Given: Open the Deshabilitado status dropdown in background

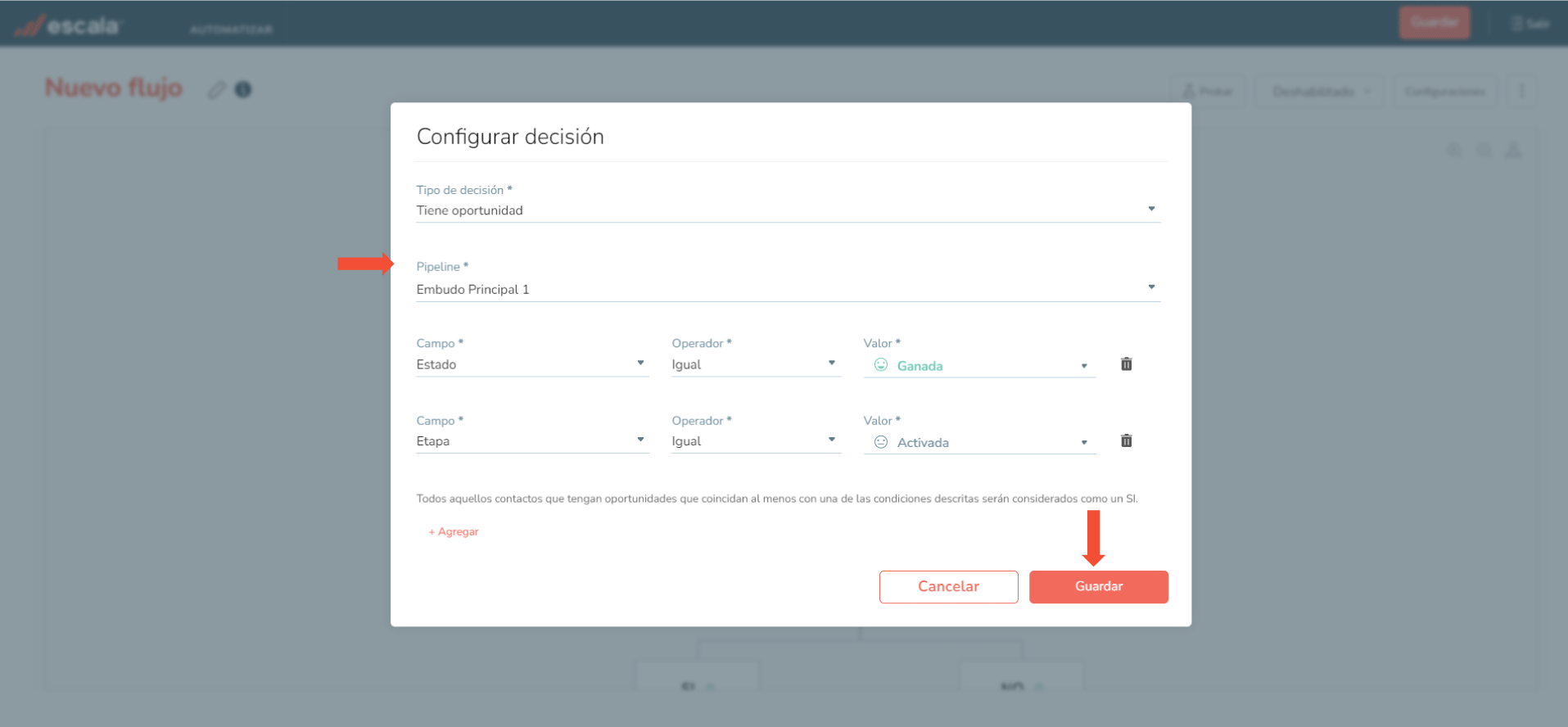Looking at the screenshot, I should tap(1320, 91).
